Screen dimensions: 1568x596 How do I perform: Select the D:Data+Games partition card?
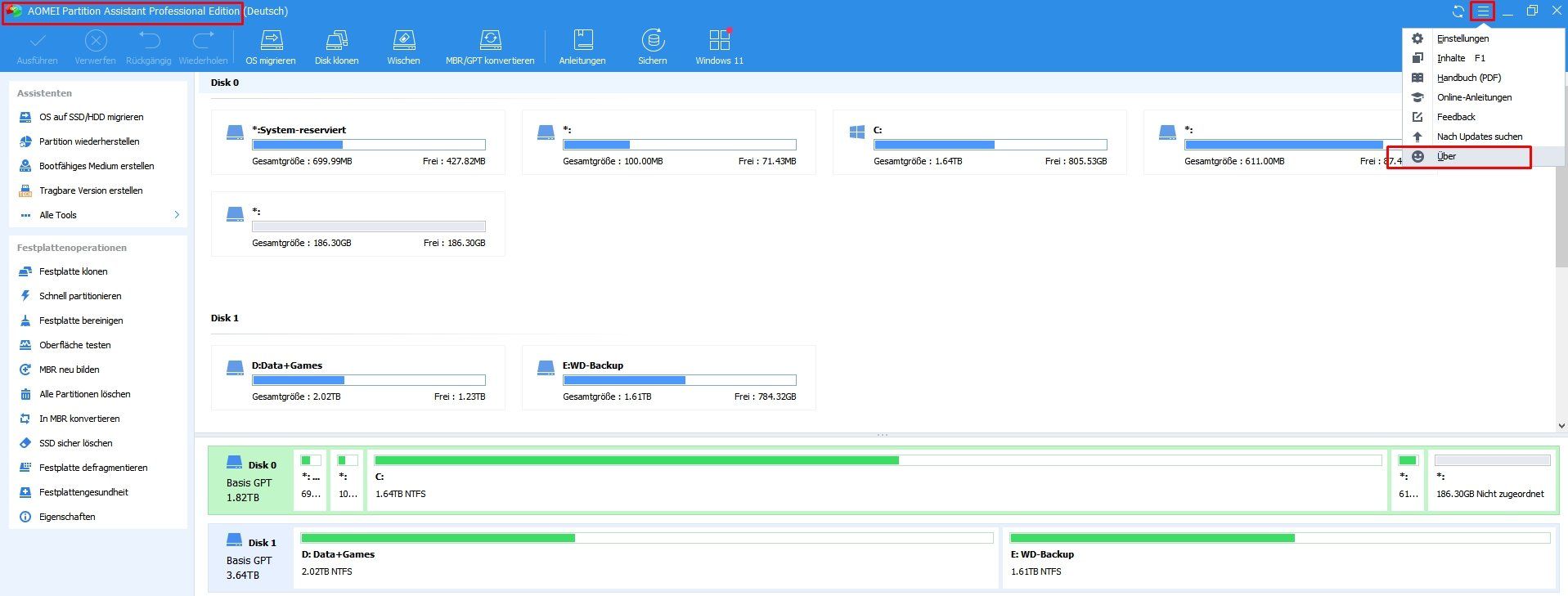pos(357,378)
